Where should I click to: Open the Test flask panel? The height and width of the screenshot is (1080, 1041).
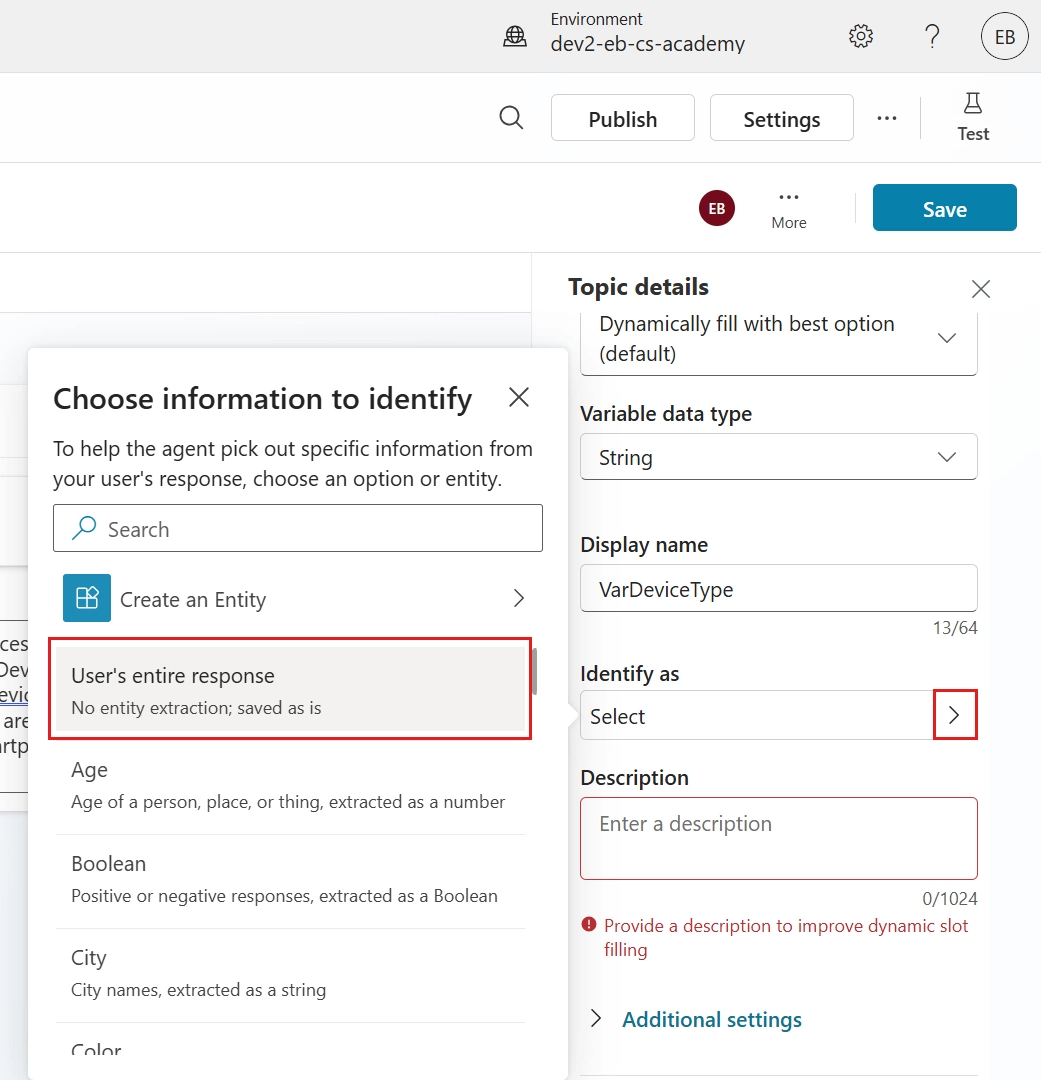point(972,117)
